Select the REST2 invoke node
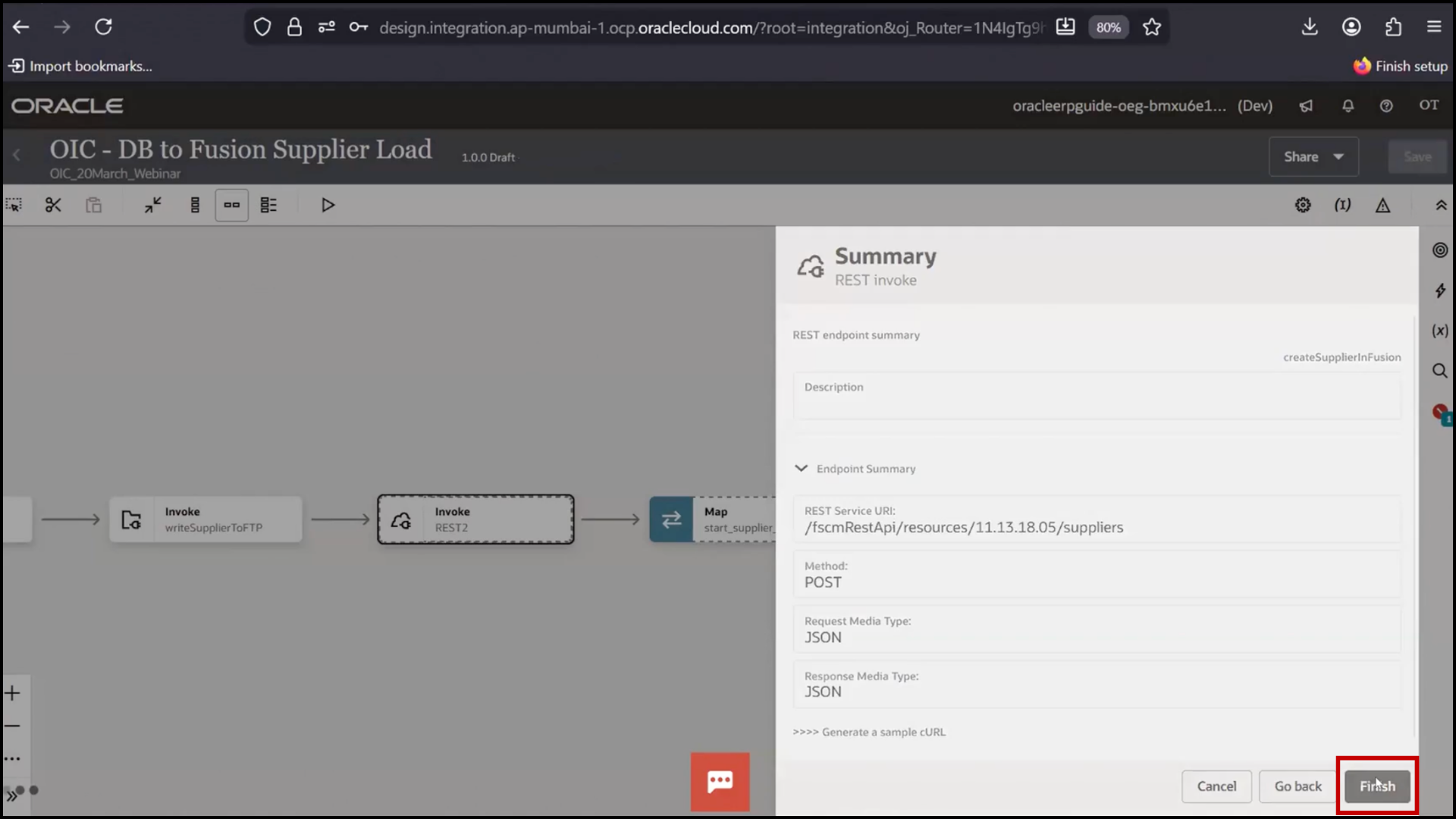 475,519
